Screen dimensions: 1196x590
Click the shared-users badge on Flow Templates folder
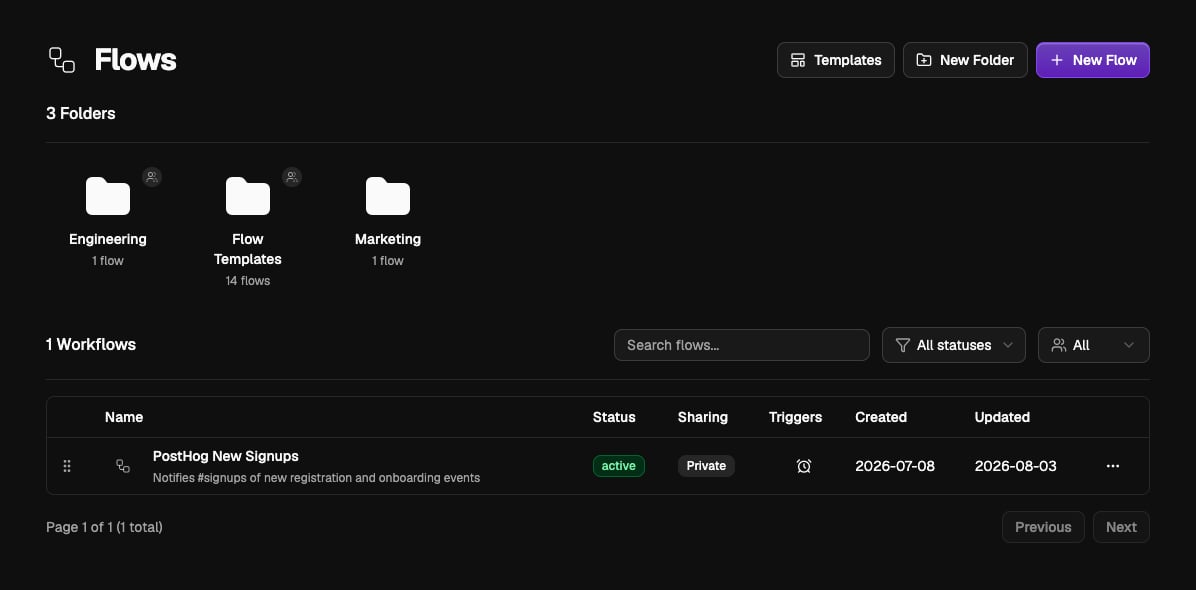pyautogui.click(x=292, y=177)
